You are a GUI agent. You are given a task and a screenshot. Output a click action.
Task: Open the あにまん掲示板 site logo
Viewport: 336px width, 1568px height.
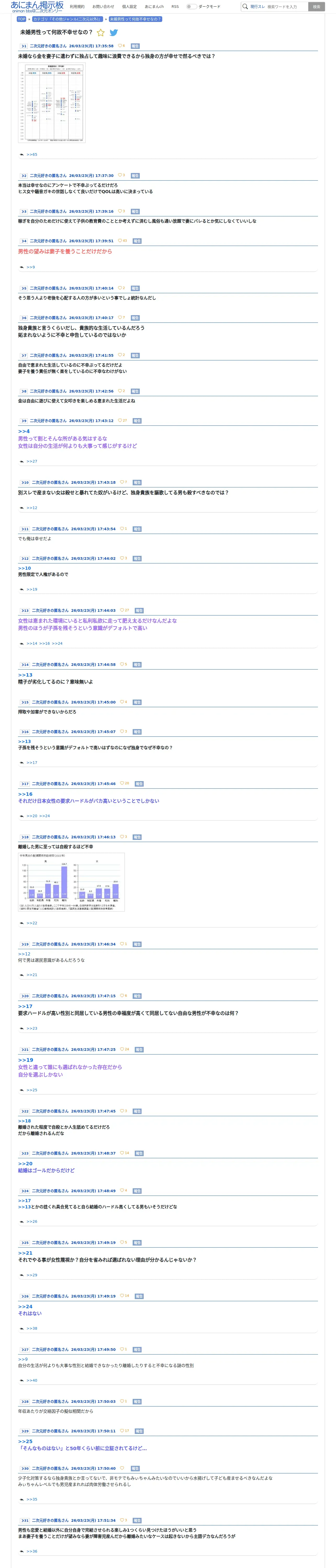click(x=37, y=7)
